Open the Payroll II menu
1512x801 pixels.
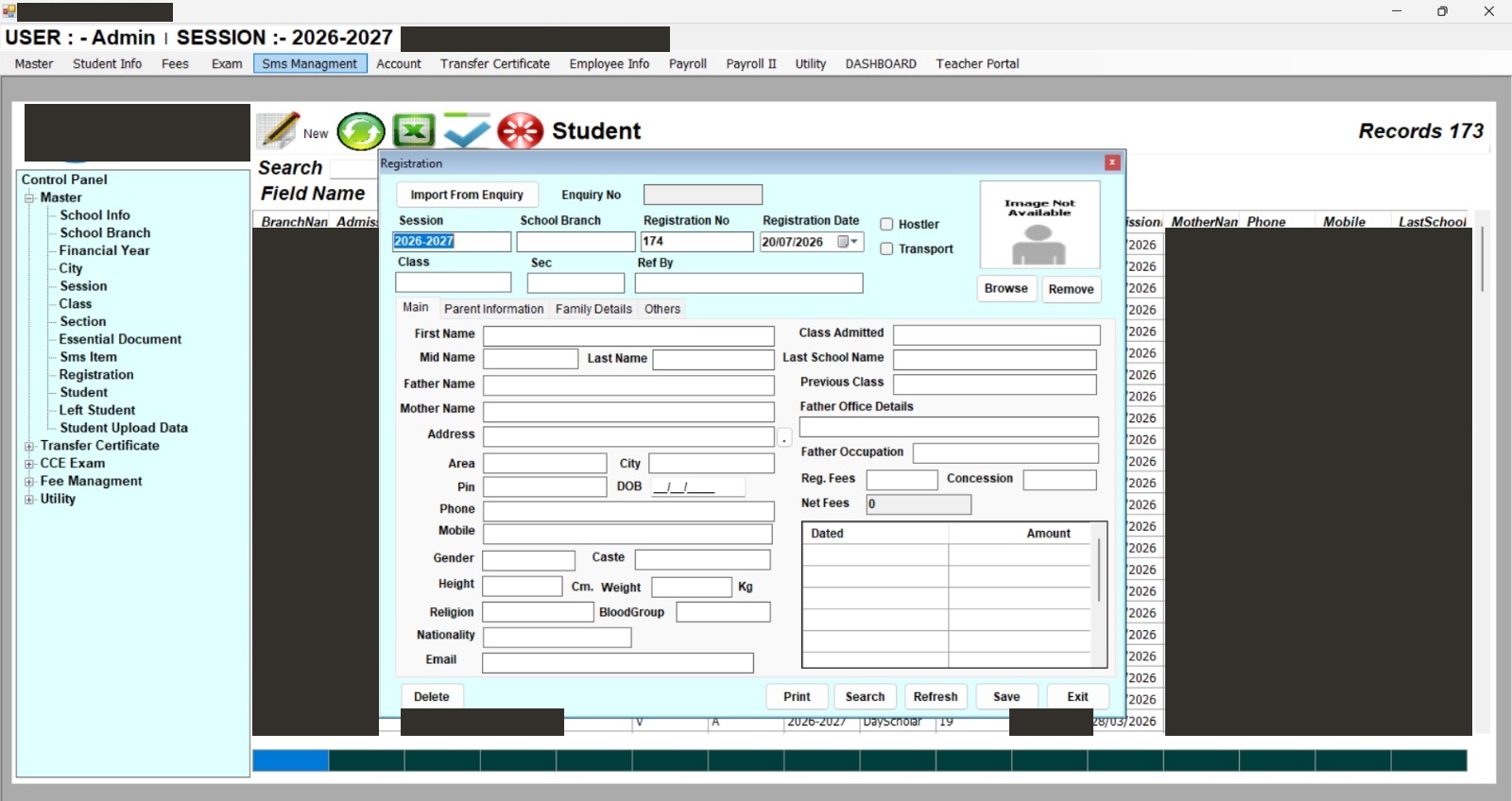tap(751, 63)
